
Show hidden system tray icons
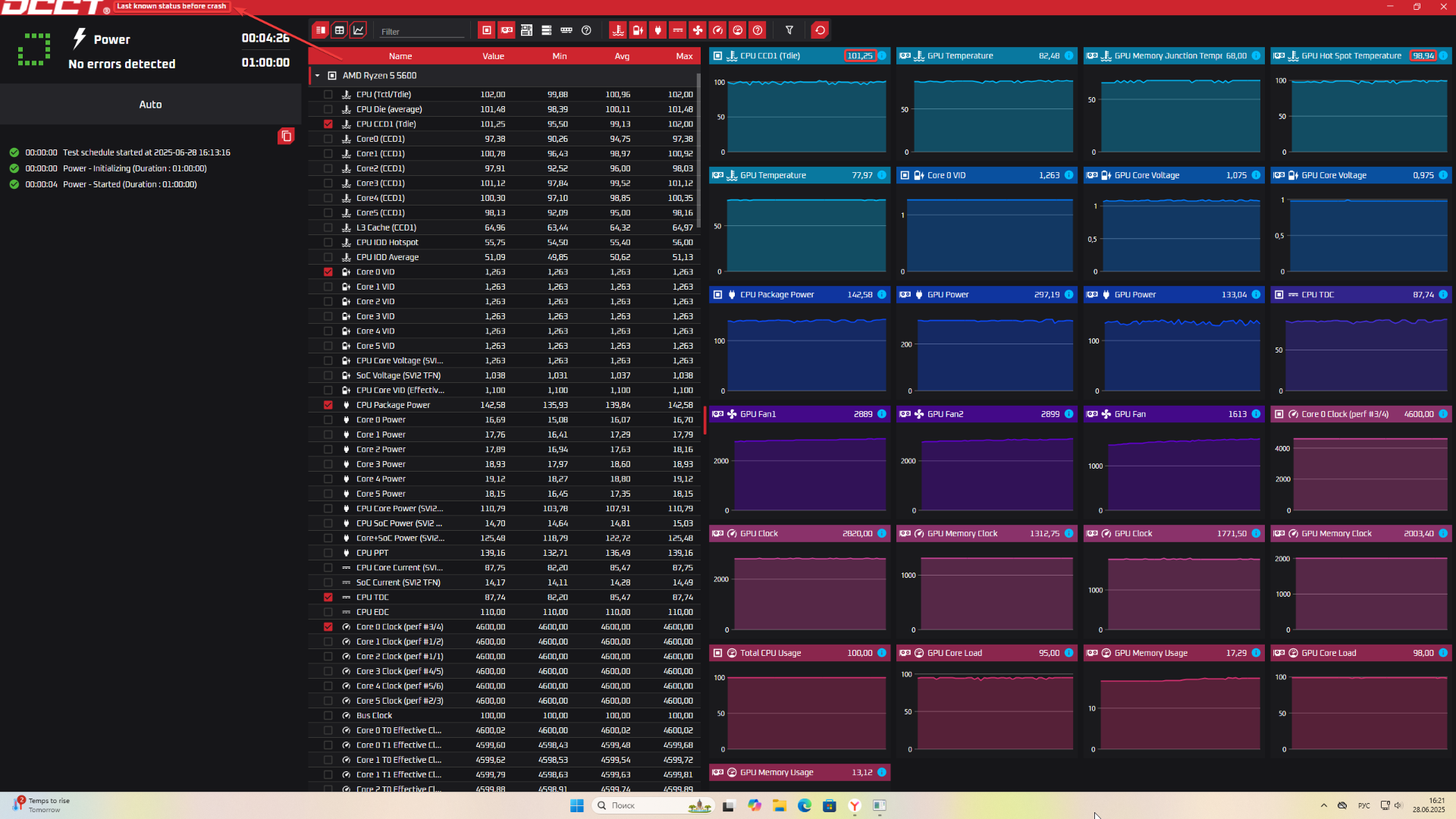pos(1323,805)
